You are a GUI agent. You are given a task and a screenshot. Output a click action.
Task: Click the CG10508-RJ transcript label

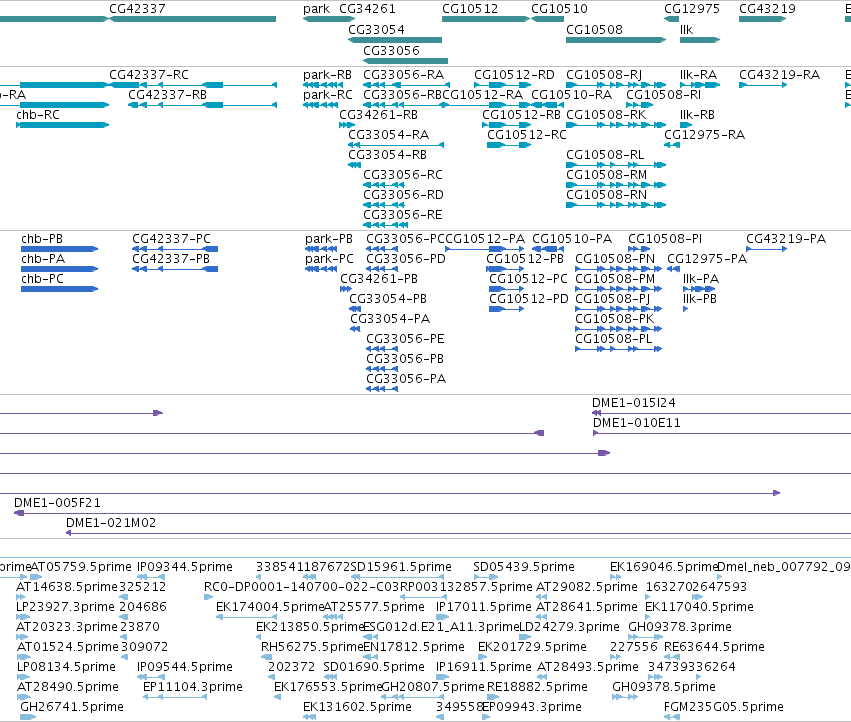pyautogui.click(x=604, y=74)
